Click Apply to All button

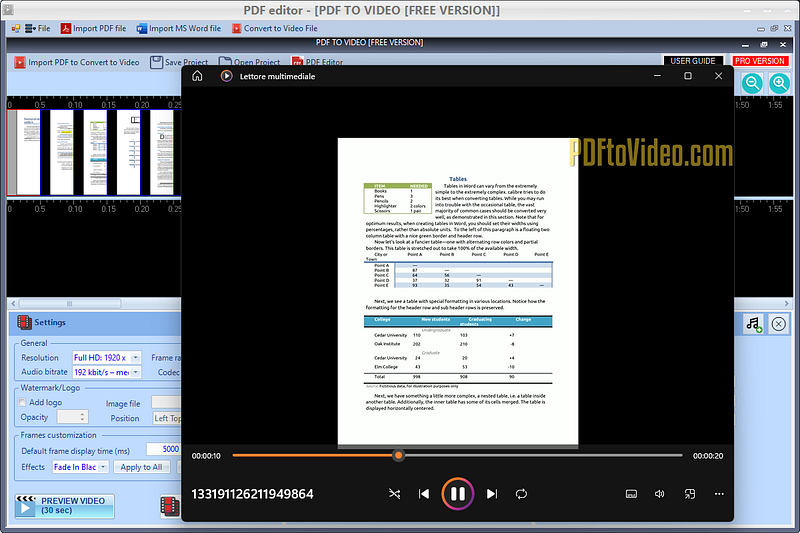pos(141,467)
